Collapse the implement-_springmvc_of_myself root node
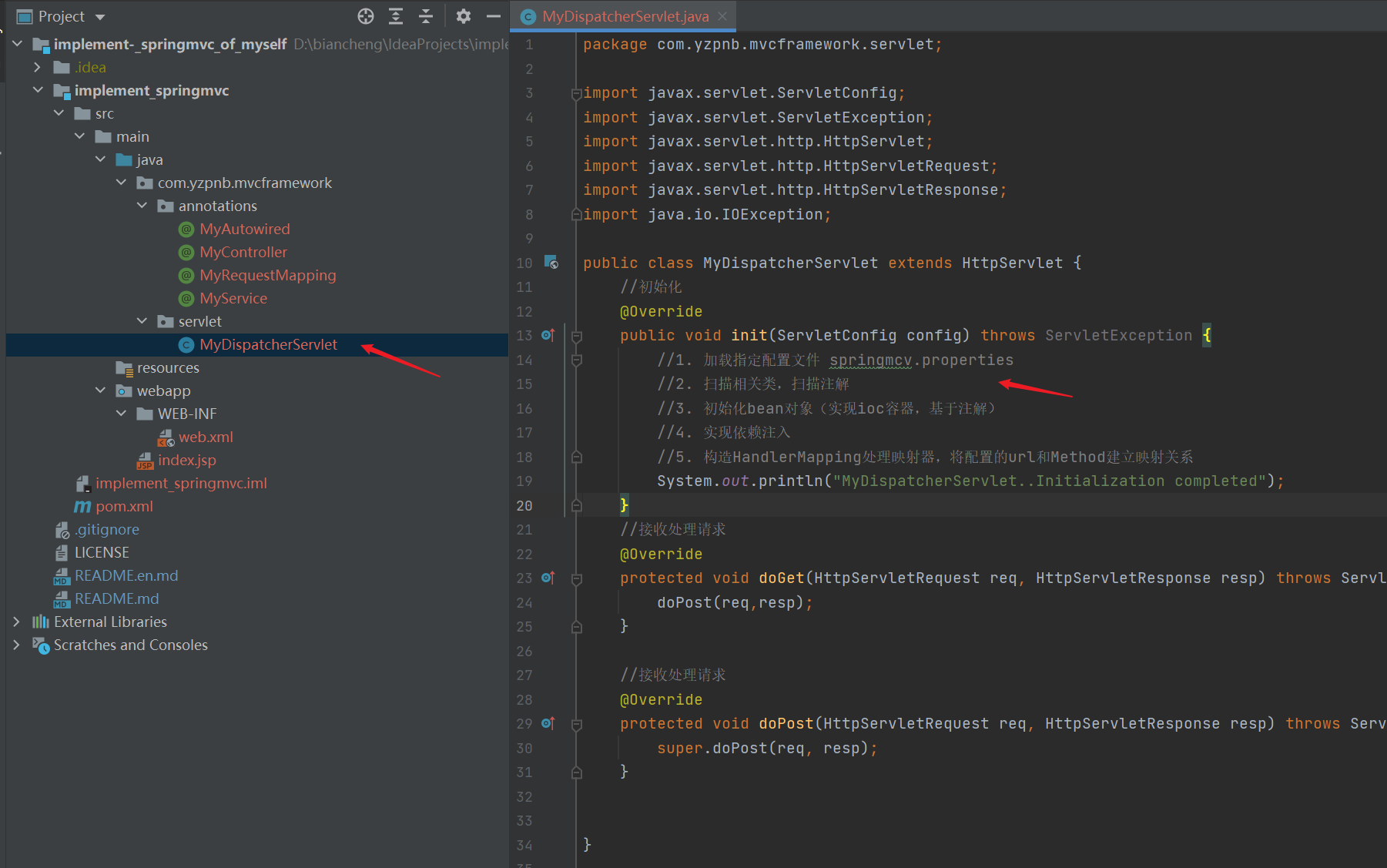The width and height of the screenshot is (1387, 868). click(17, 44)
